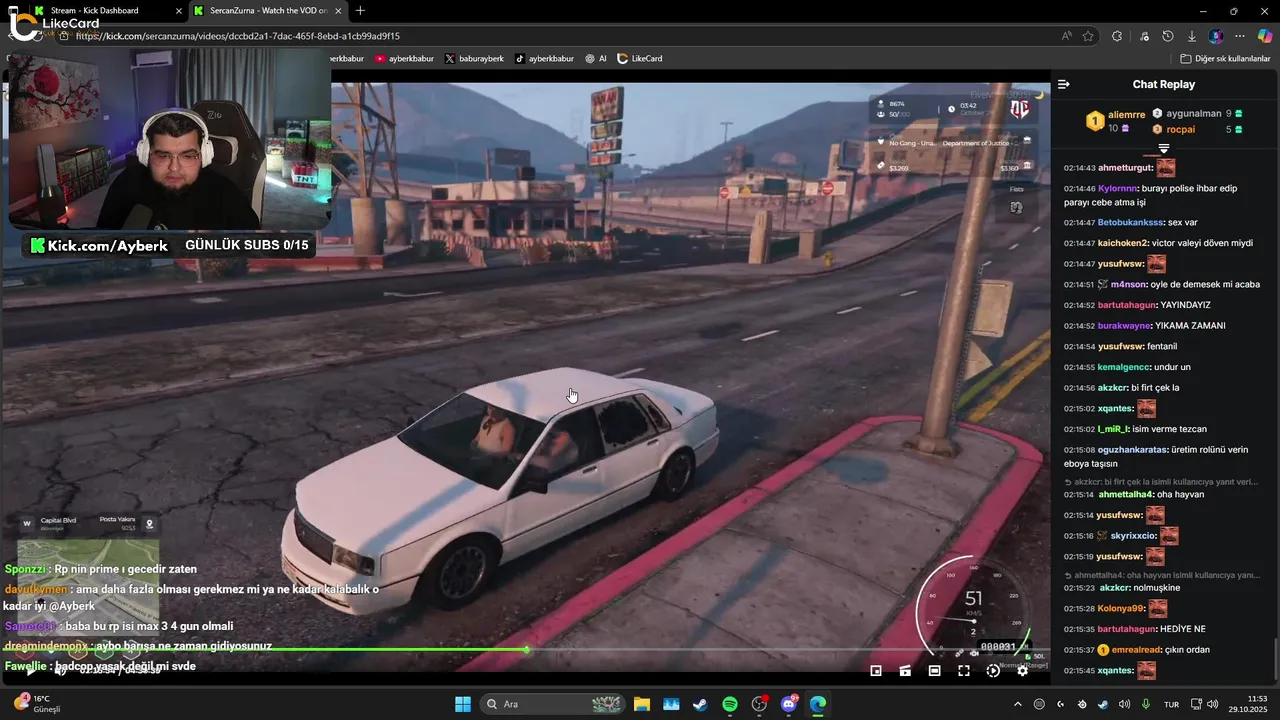Viewport: 1280px width, 720px height.
Task: Click emote in xqantes 02:15:02 message
Action: pyautogui.click(x=1146, y=408)
